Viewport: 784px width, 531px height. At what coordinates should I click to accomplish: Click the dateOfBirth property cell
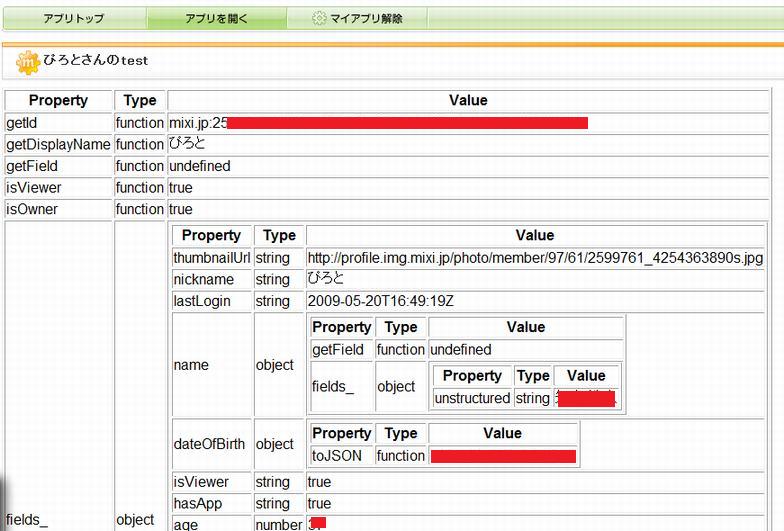click(212, 444)
